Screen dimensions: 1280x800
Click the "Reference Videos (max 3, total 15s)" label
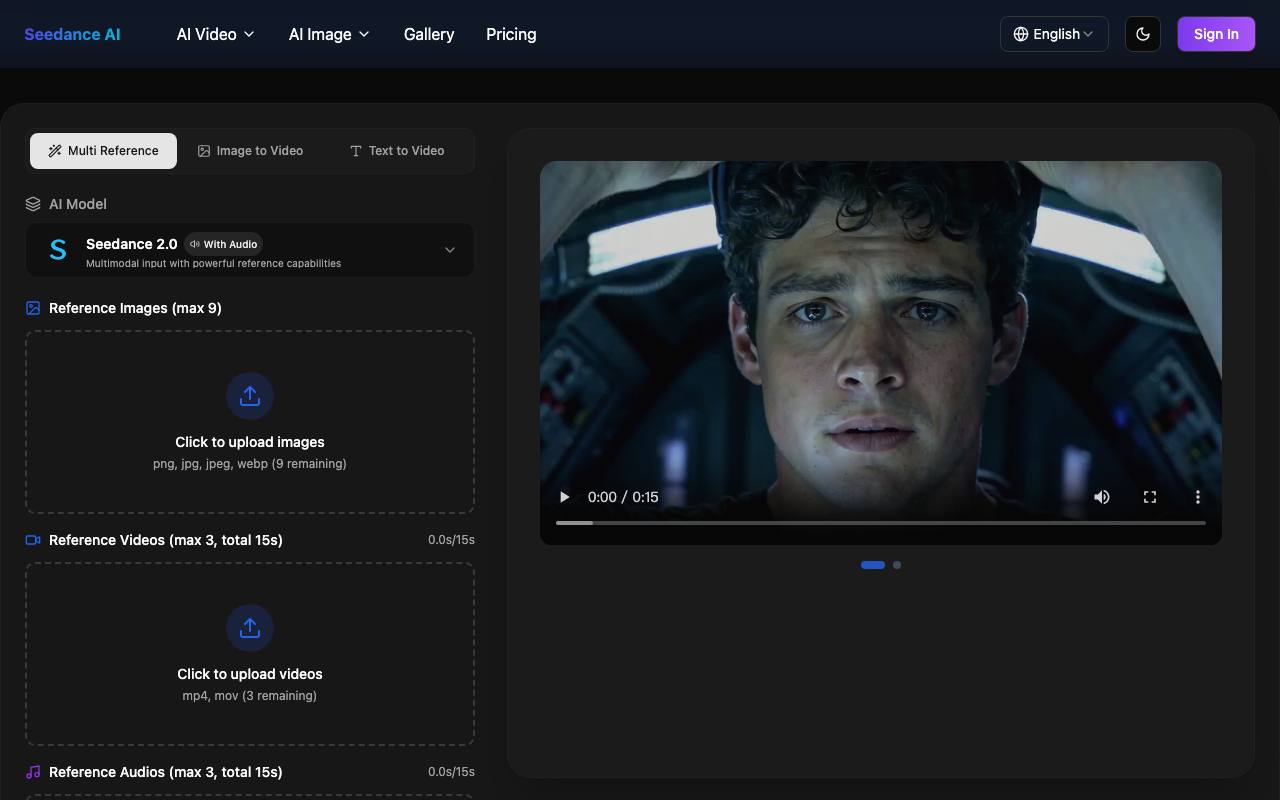click(x=166, y=540)
